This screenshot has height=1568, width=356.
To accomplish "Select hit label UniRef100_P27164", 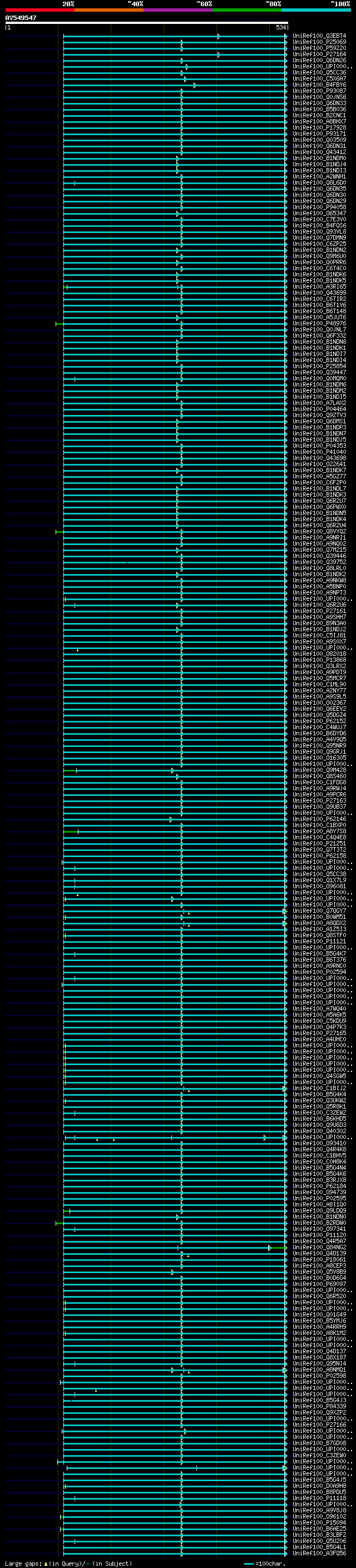I will [319, 54].
